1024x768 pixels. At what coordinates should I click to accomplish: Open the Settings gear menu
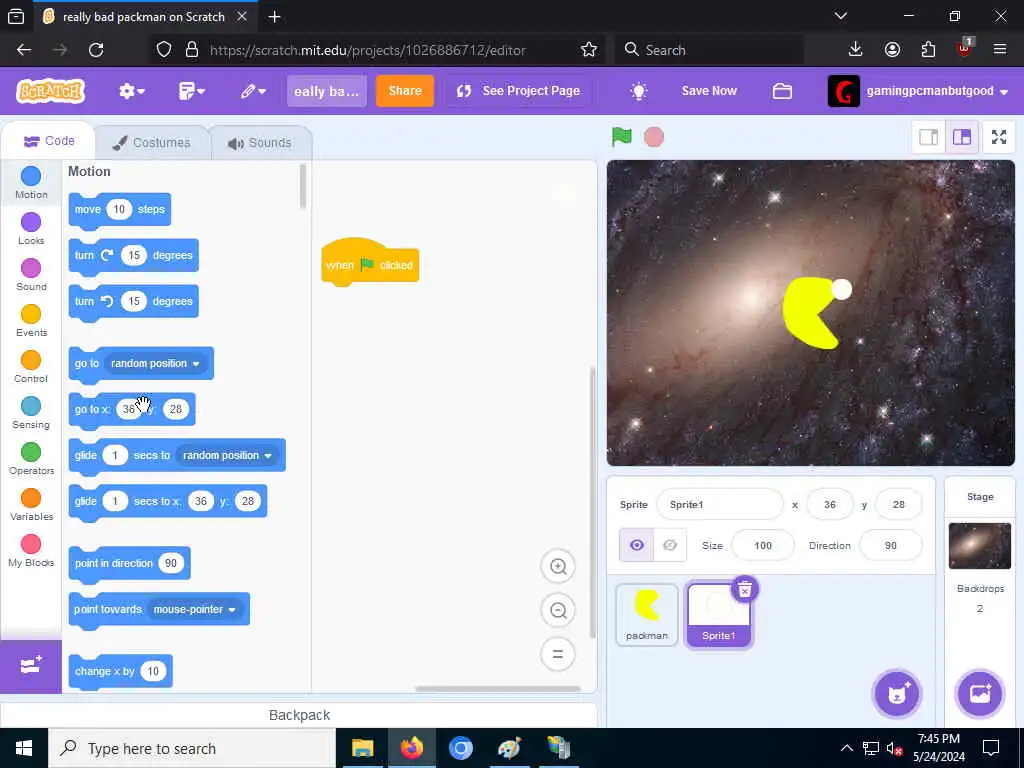(x=131, y=91)
